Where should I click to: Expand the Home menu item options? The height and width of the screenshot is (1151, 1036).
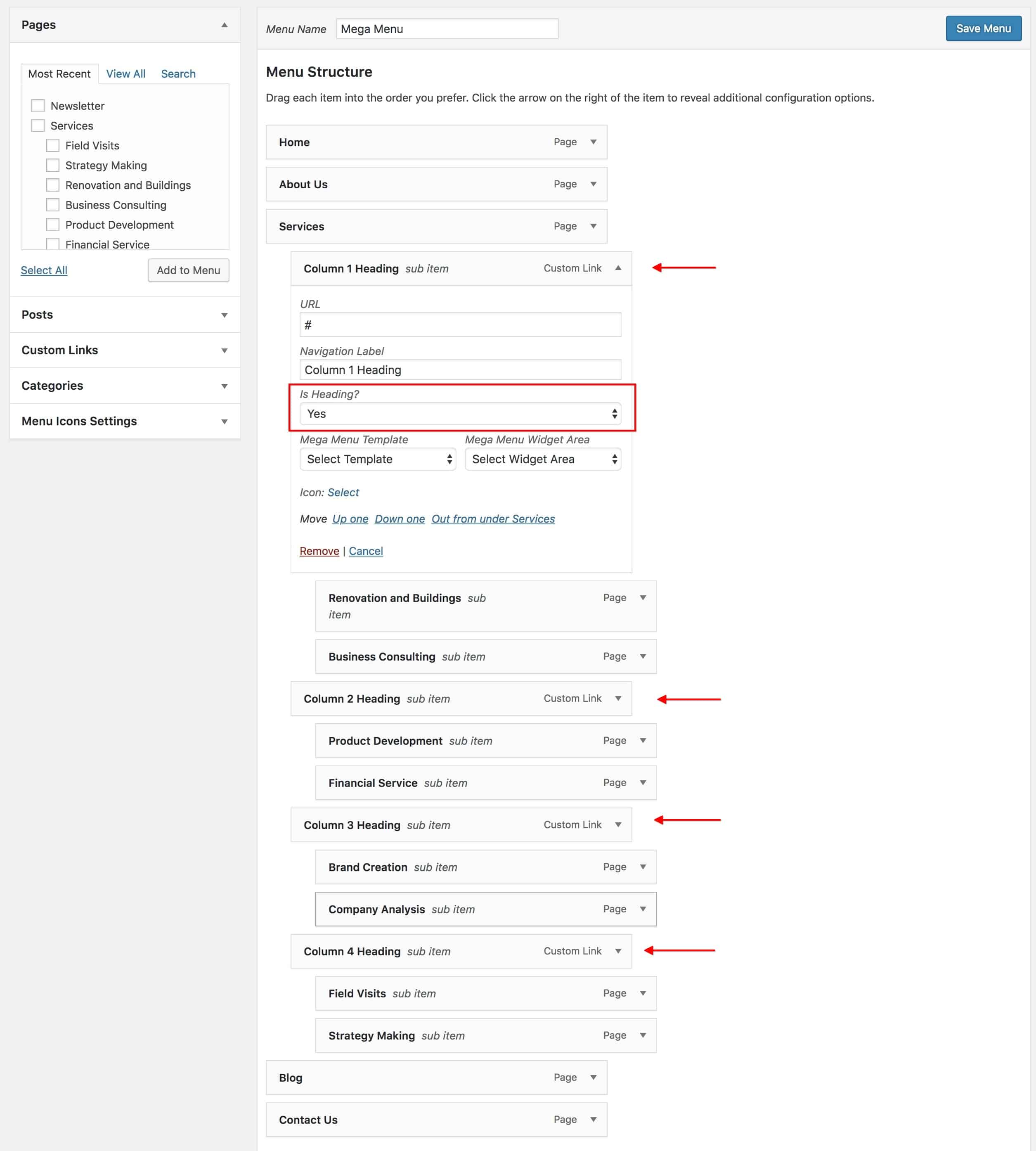point(593,142)
